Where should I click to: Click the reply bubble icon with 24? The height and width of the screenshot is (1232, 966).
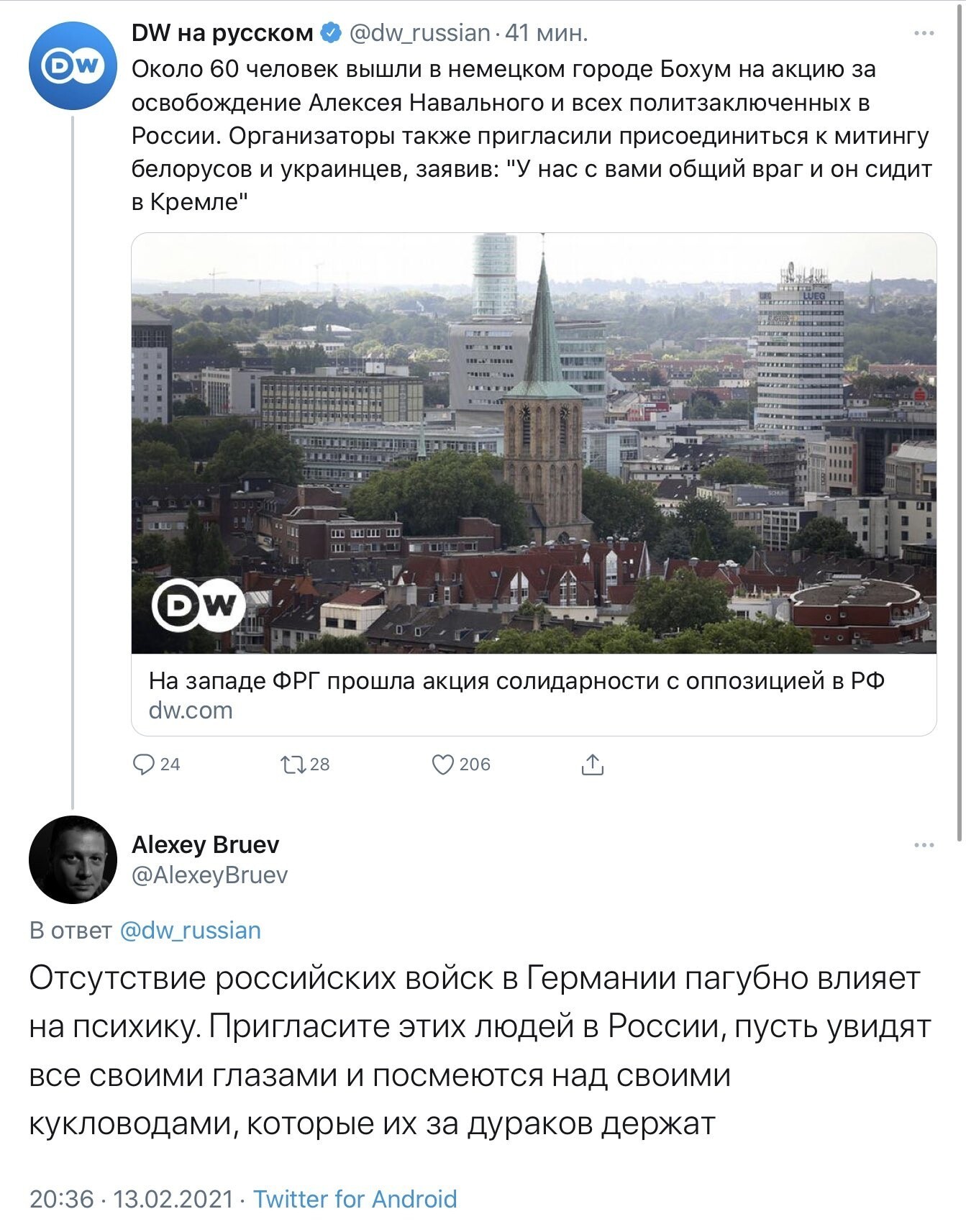145,764
